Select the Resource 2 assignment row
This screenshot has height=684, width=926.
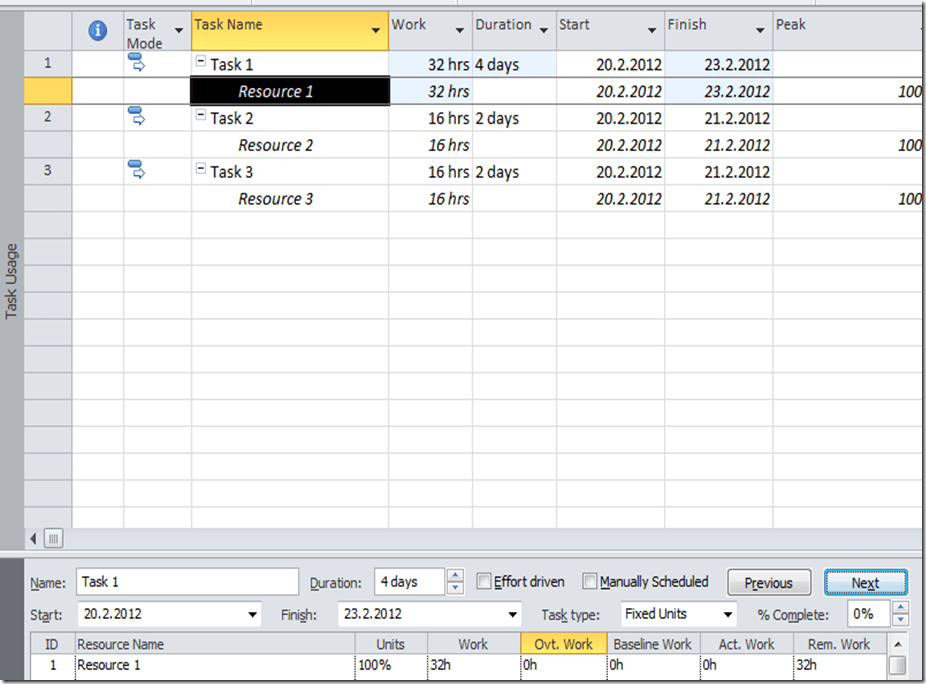tap(275, 145)
